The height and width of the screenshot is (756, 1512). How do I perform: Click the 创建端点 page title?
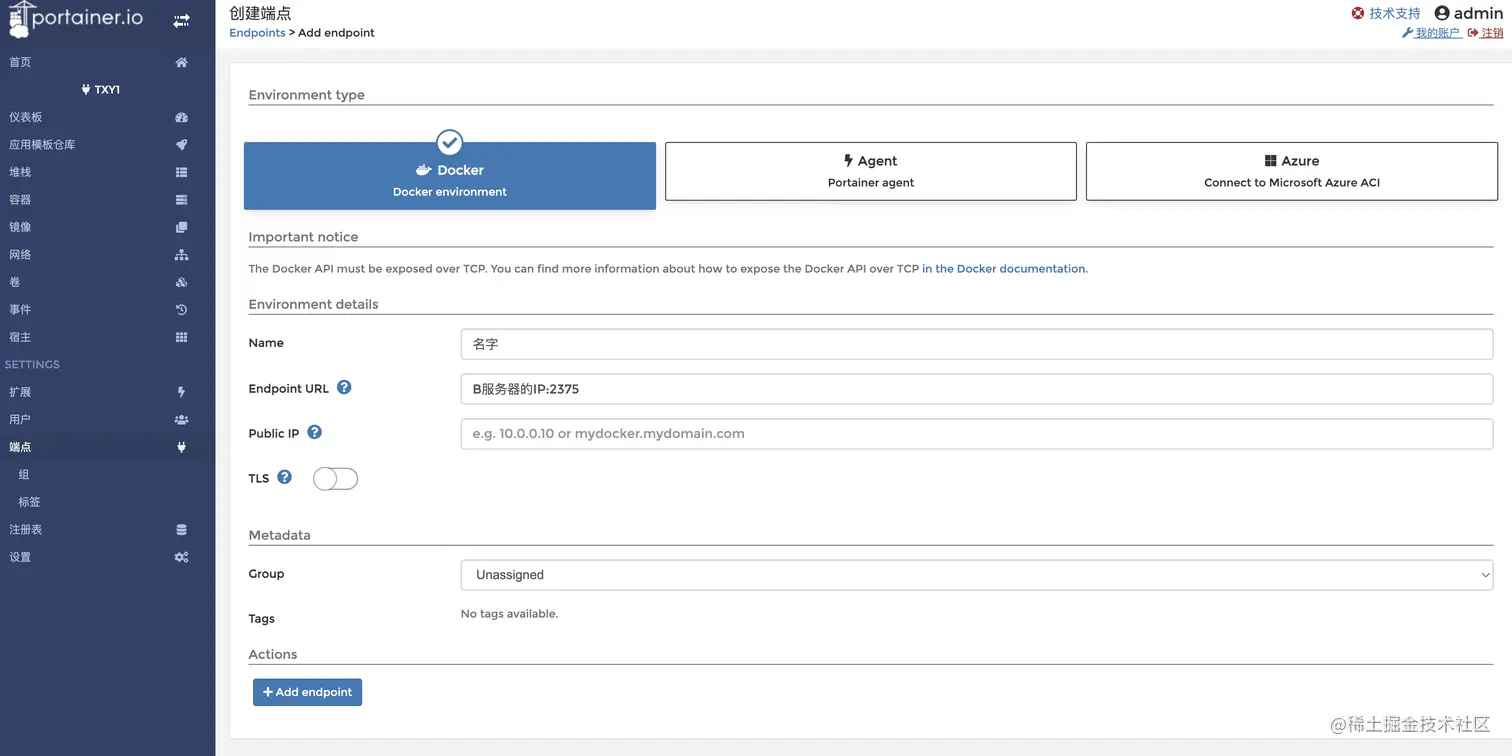260,13
